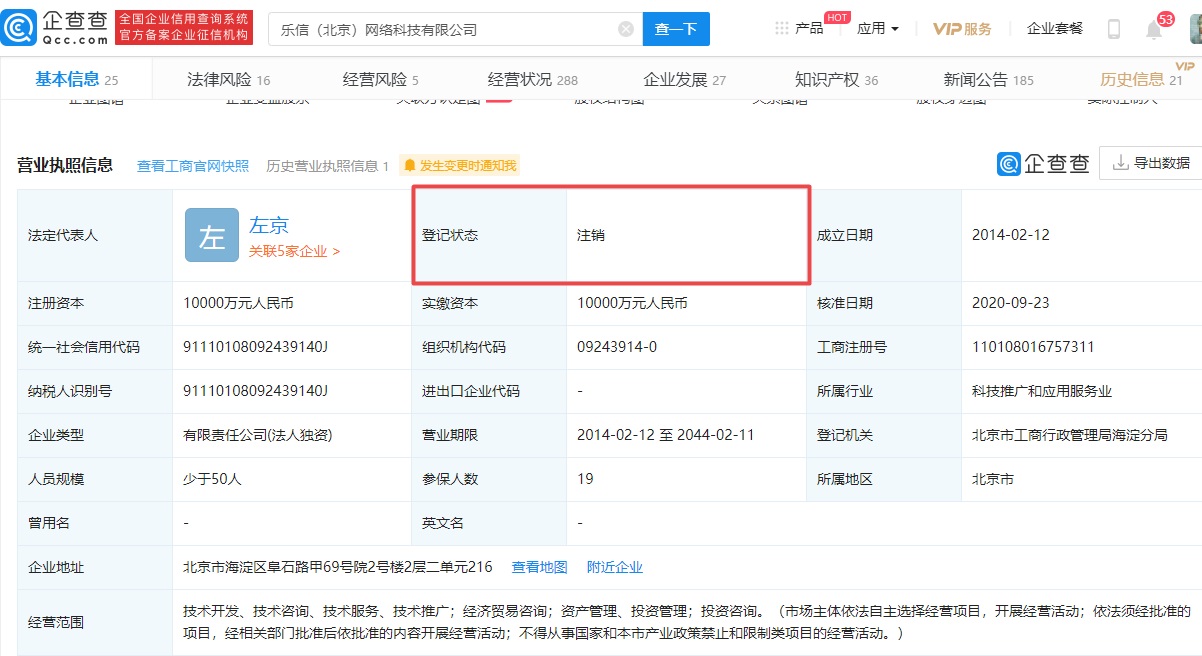This screenshot has height=656, width=1202.
Task: Open the grid apps menu beside 产品
Action: pos(786,28)
